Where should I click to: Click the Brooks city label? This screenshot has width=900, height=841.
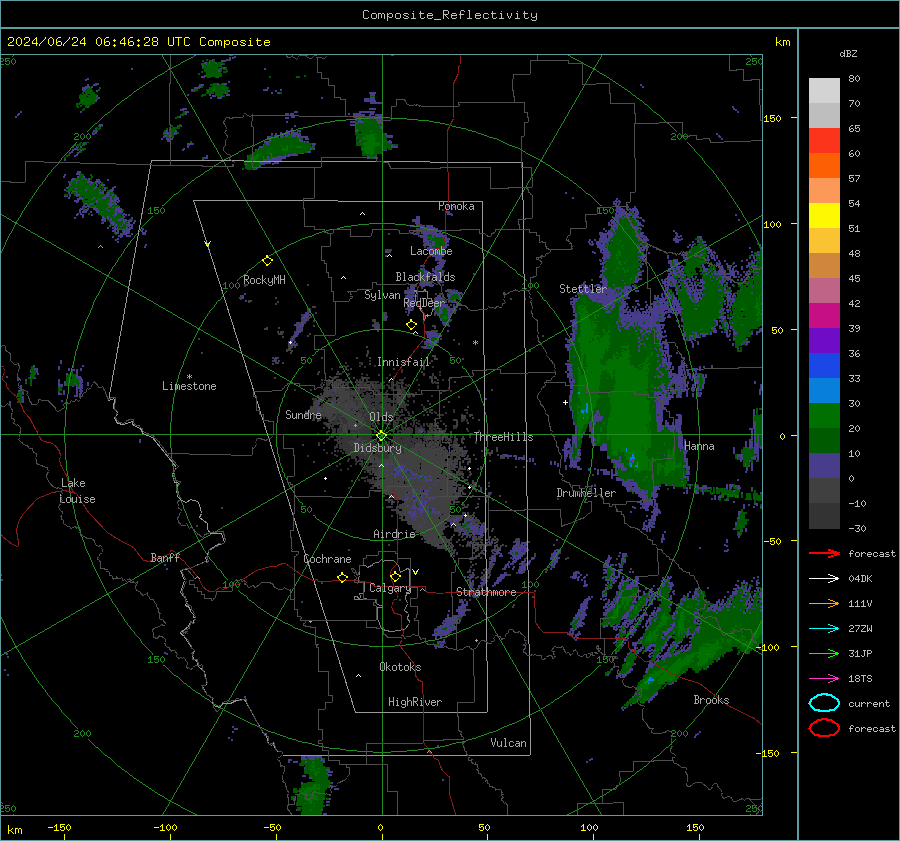[711, 700]
